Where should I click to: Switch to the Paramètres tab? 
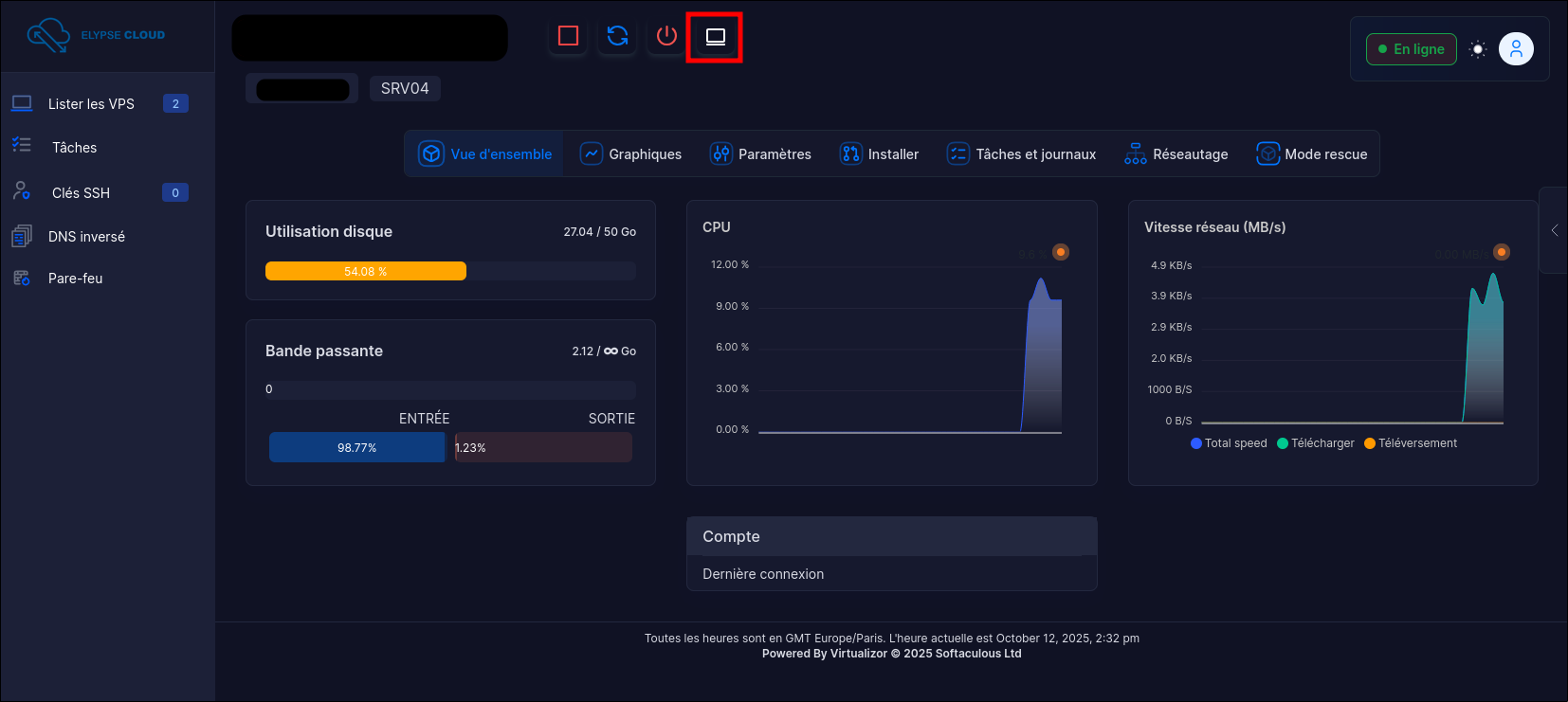click(760, 154)
